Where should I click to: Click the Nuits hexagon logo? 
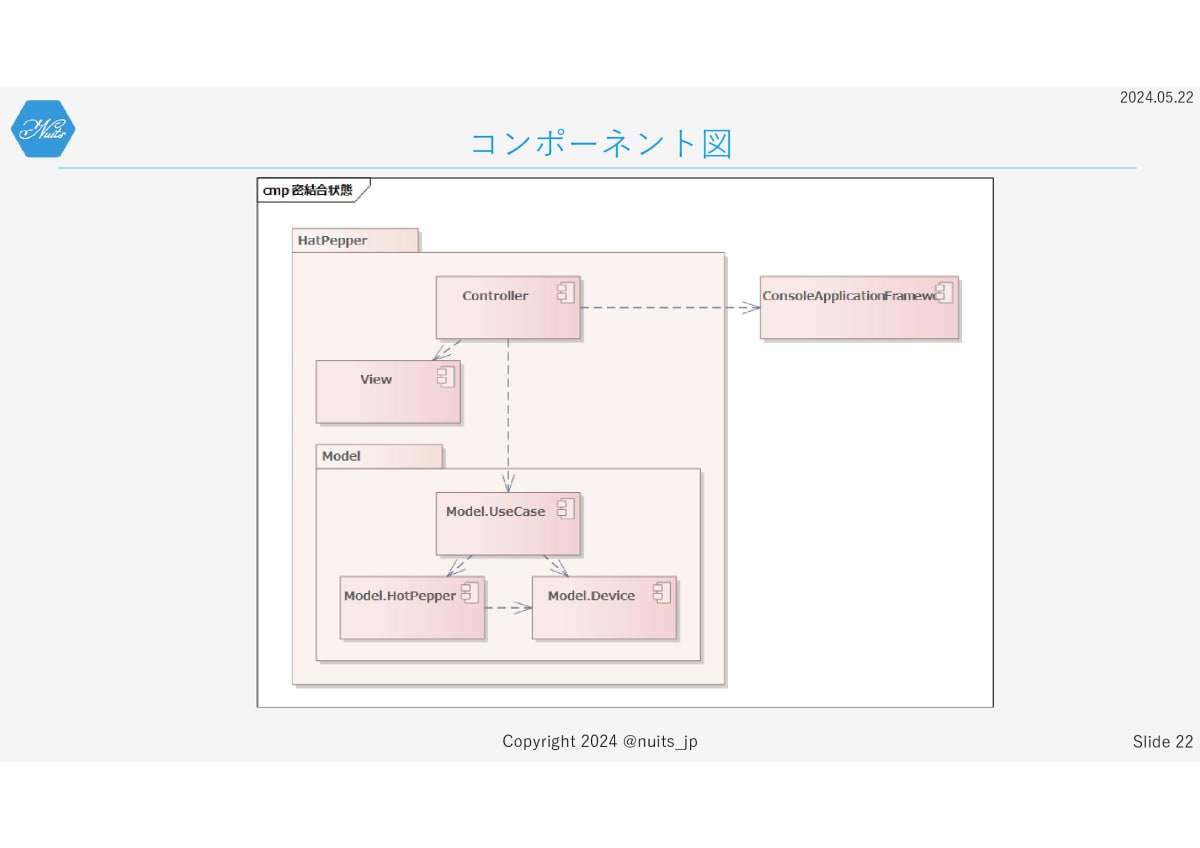coord(43,129)
